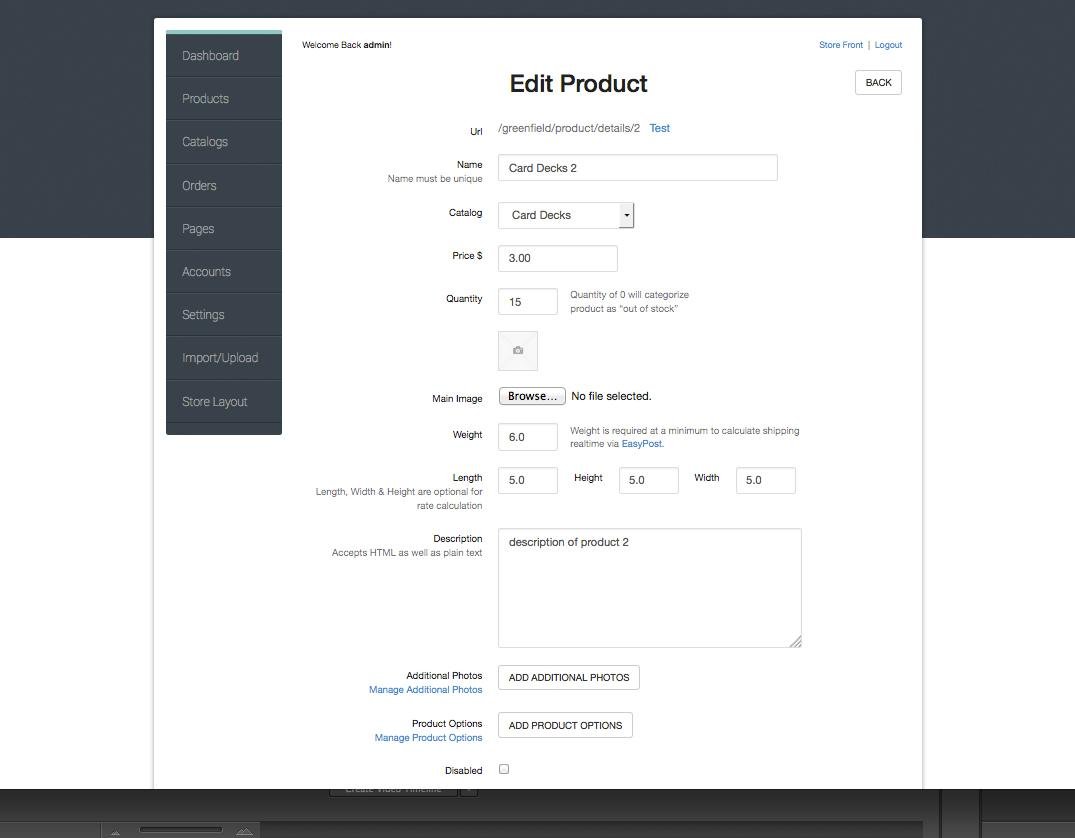Follow the EasyPost link

pyautogui.click(x=642, y=443)
